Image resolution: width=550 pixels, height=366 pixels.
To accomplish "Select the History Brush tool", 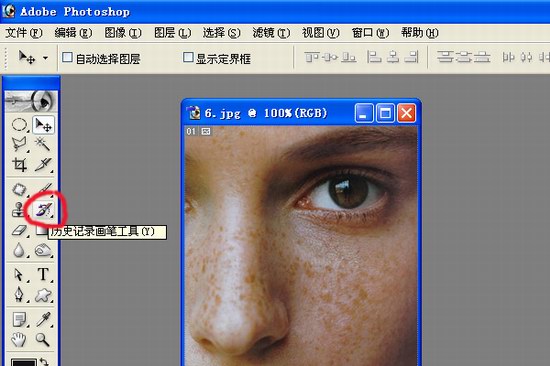I will (x=43, y=210).
